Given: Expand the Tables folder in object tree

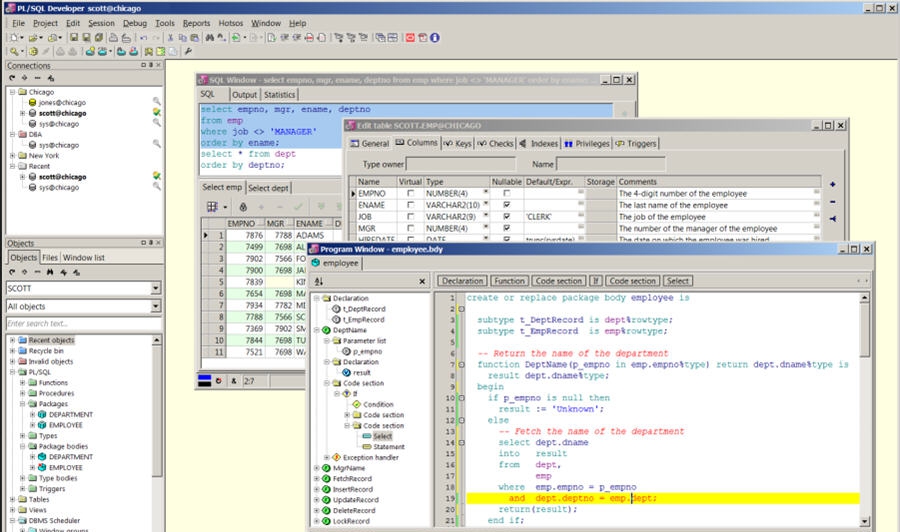Looking at the screenshot, I should tap(12, 499).
